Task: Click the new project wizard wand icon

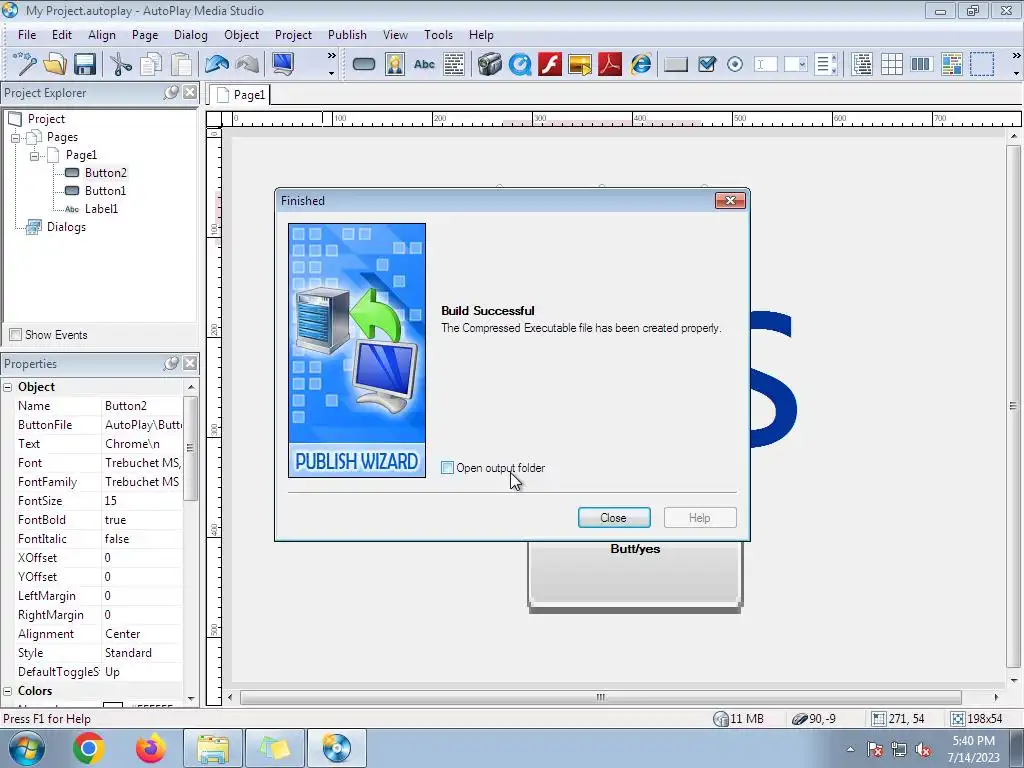Action: tap(24, 64)
